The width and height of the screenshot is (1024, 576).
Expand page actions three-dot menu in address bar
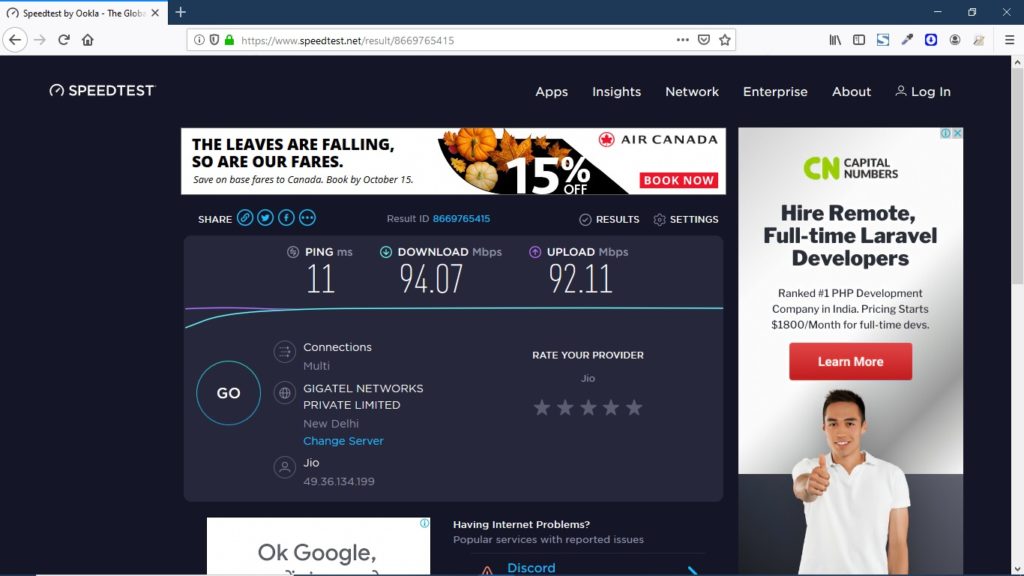pyautogui.click(x=682, y=40)
